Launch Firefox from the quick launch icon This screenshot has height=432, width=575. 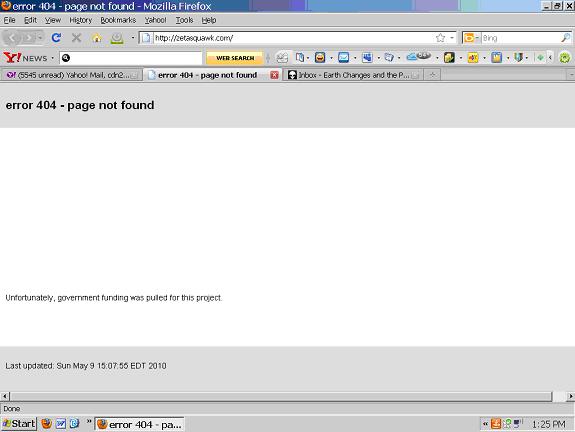46,424
